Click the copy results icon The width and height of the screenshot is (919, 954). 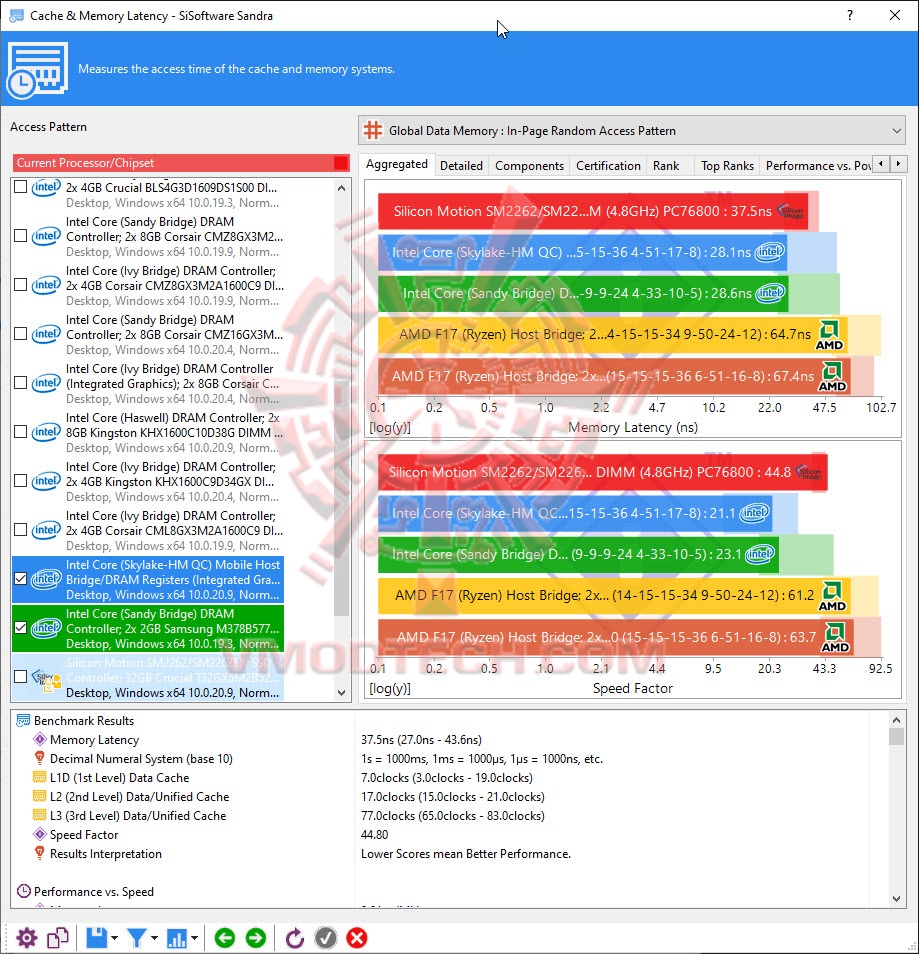coord(58,938)
